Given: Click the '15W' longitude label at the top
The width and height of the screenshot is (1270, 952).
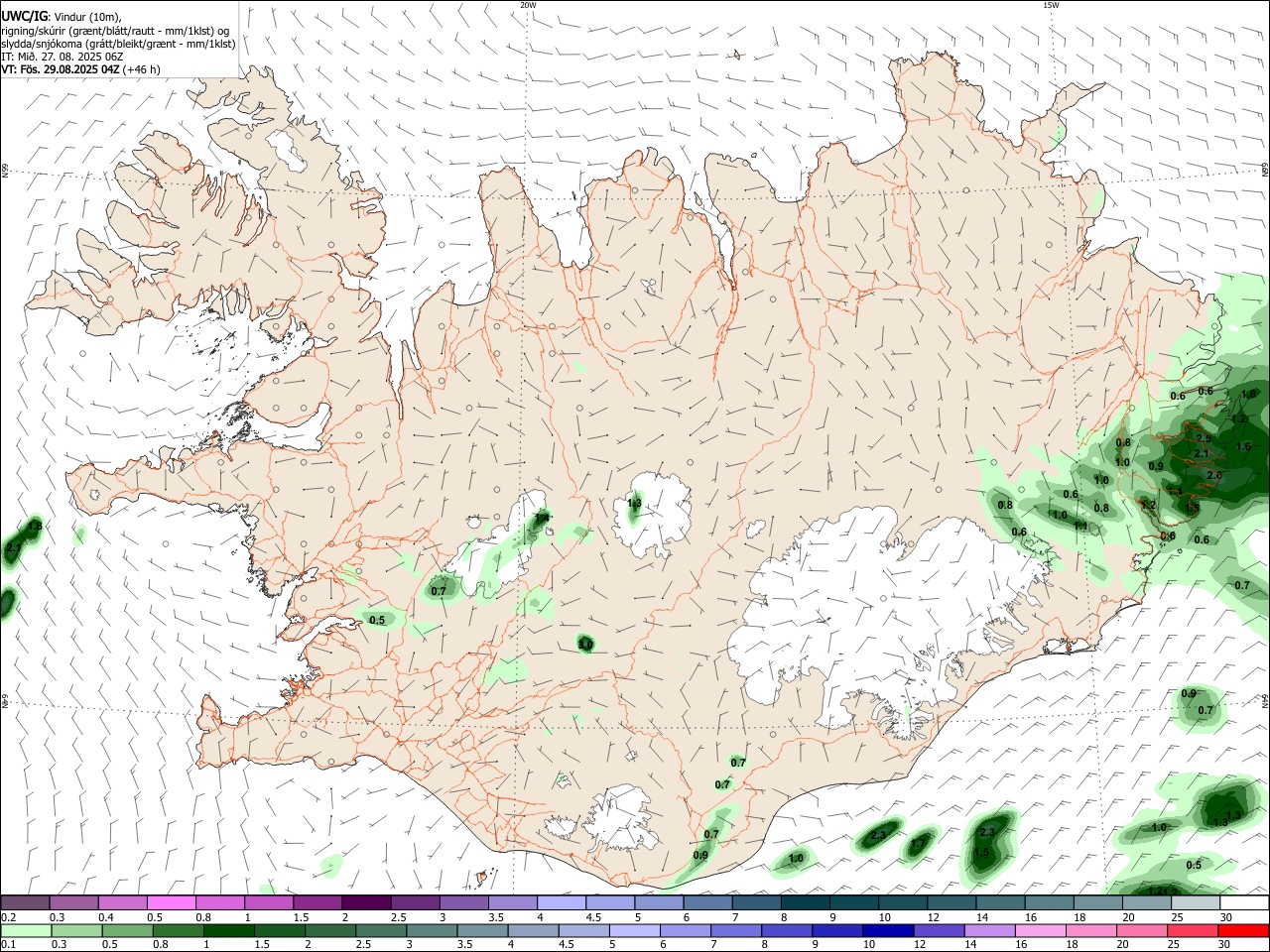Looking at the screenshot, I should pos(1051,5).
